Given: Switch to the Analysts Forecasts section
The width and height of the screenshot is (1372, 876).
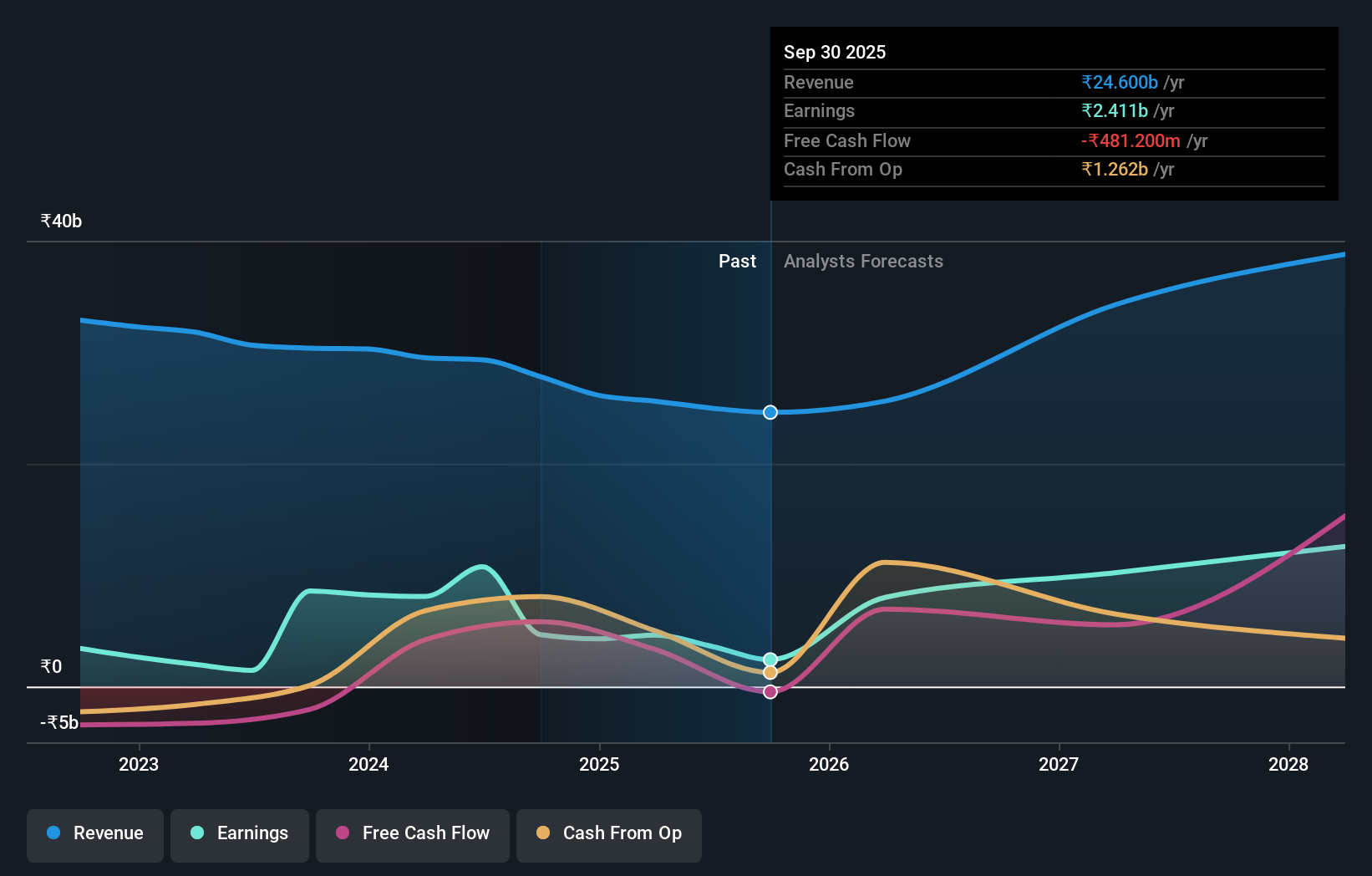Looking at the screenshot, I should tap(863, 261).
